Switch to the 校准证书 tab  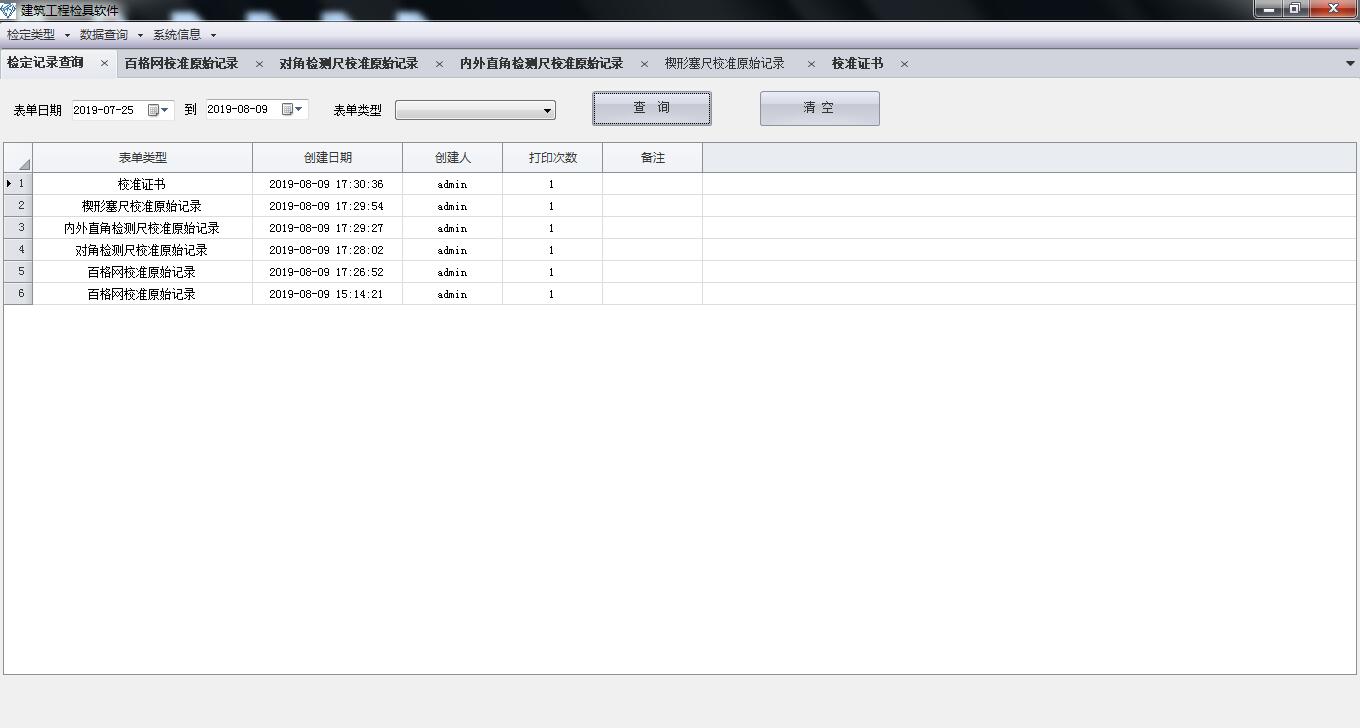tap(857, 64)
